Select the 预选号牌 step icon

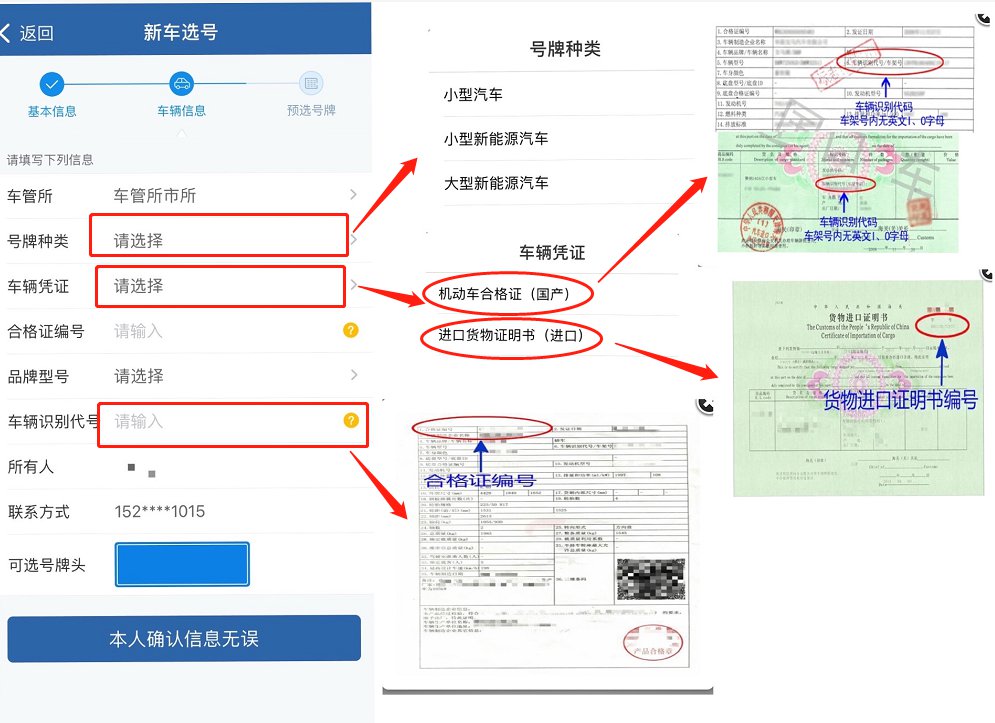(311, 83)
